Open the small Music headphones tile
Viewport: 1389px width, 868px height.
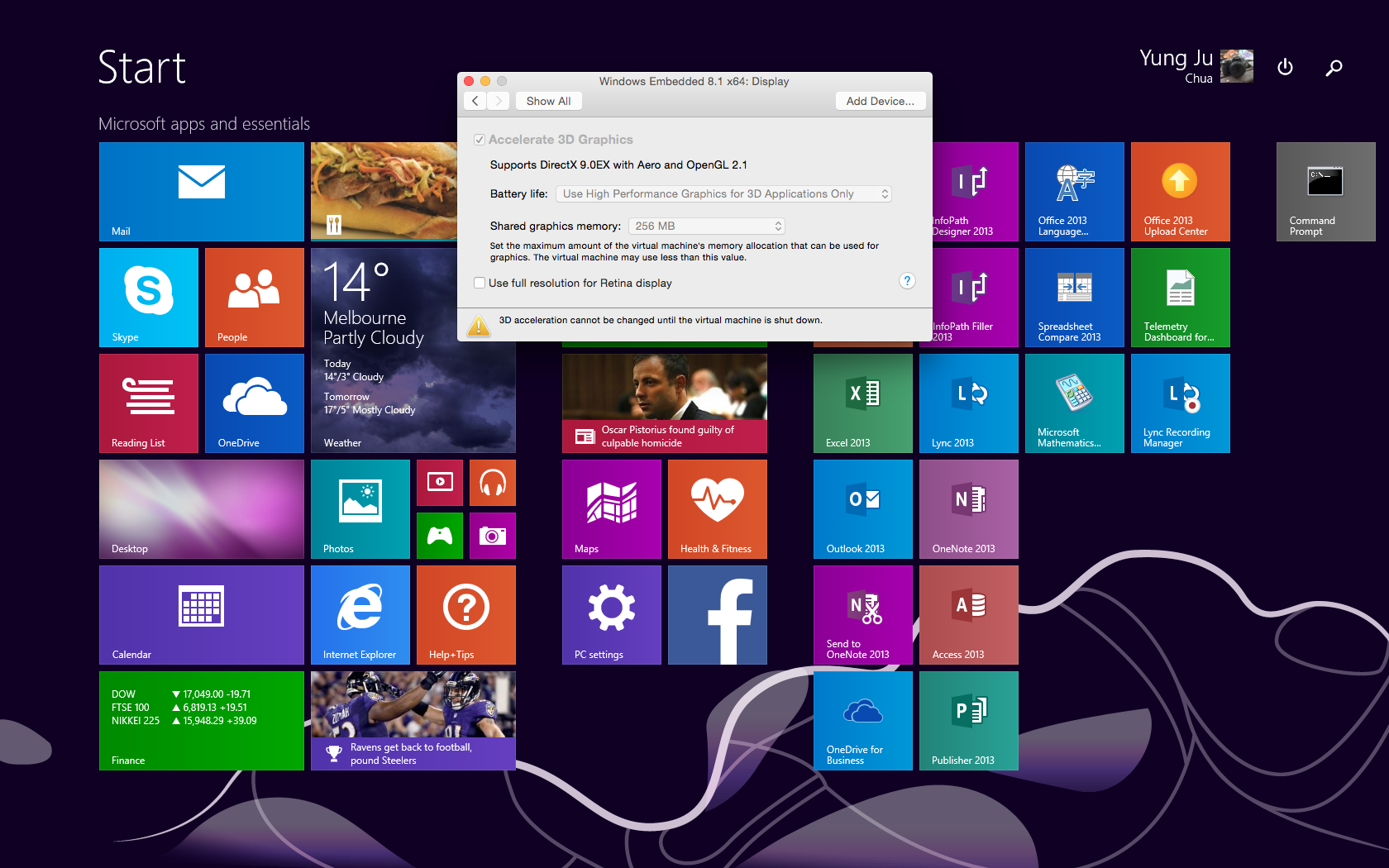(493, 483)
